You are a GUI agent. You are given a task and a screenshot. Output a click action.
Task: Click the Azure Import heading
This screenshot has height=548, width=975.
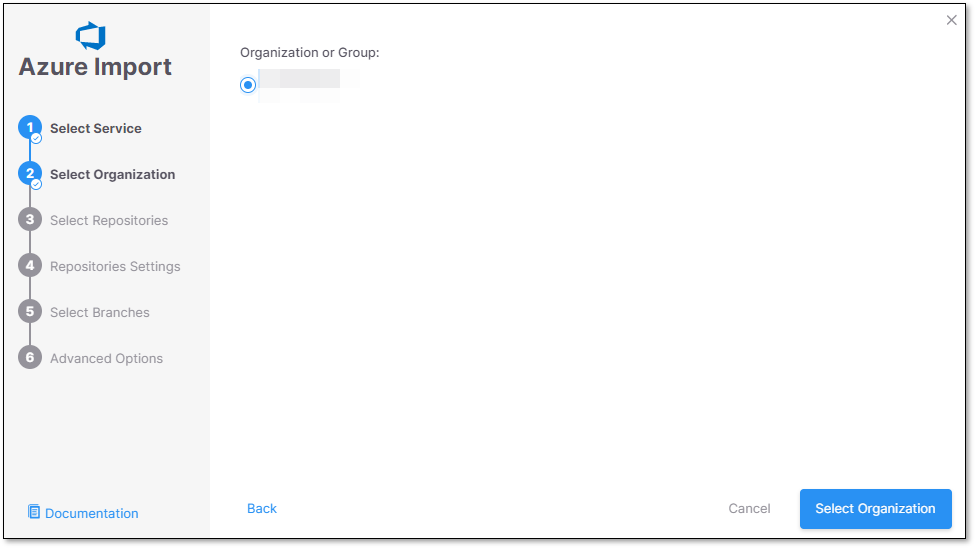coord(95,67)
